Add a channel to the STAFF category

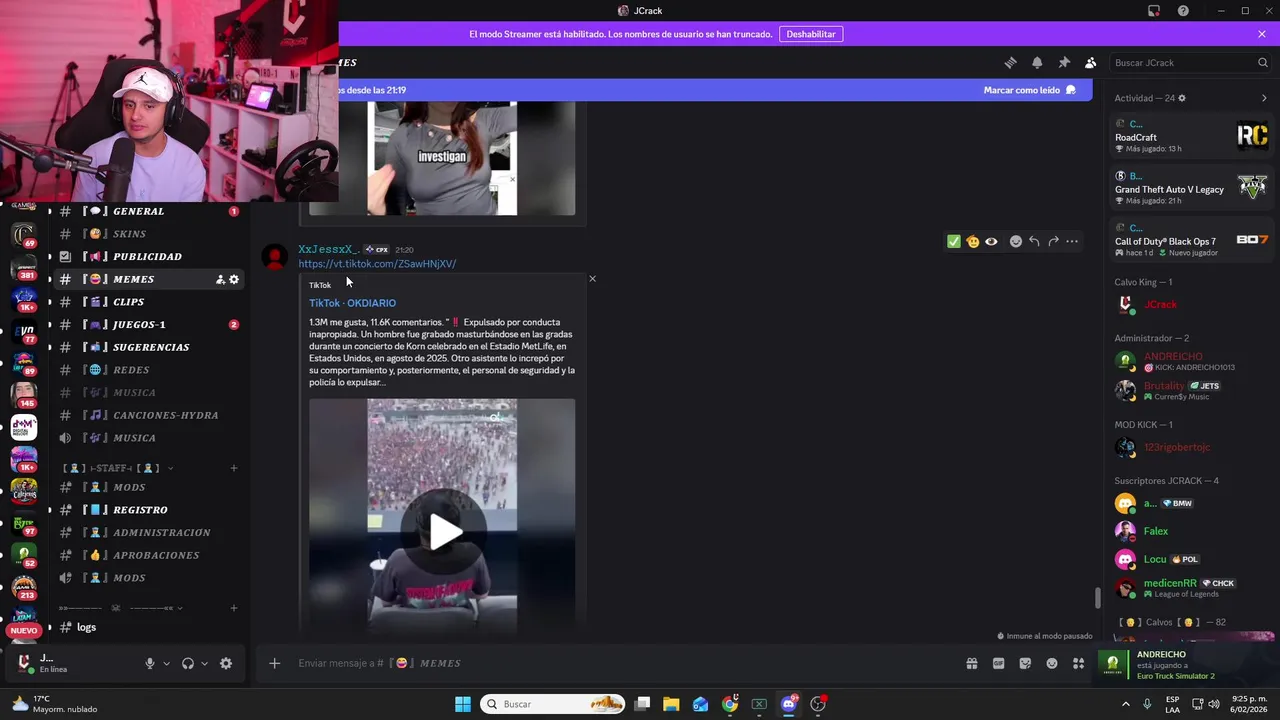pos(234,468)
